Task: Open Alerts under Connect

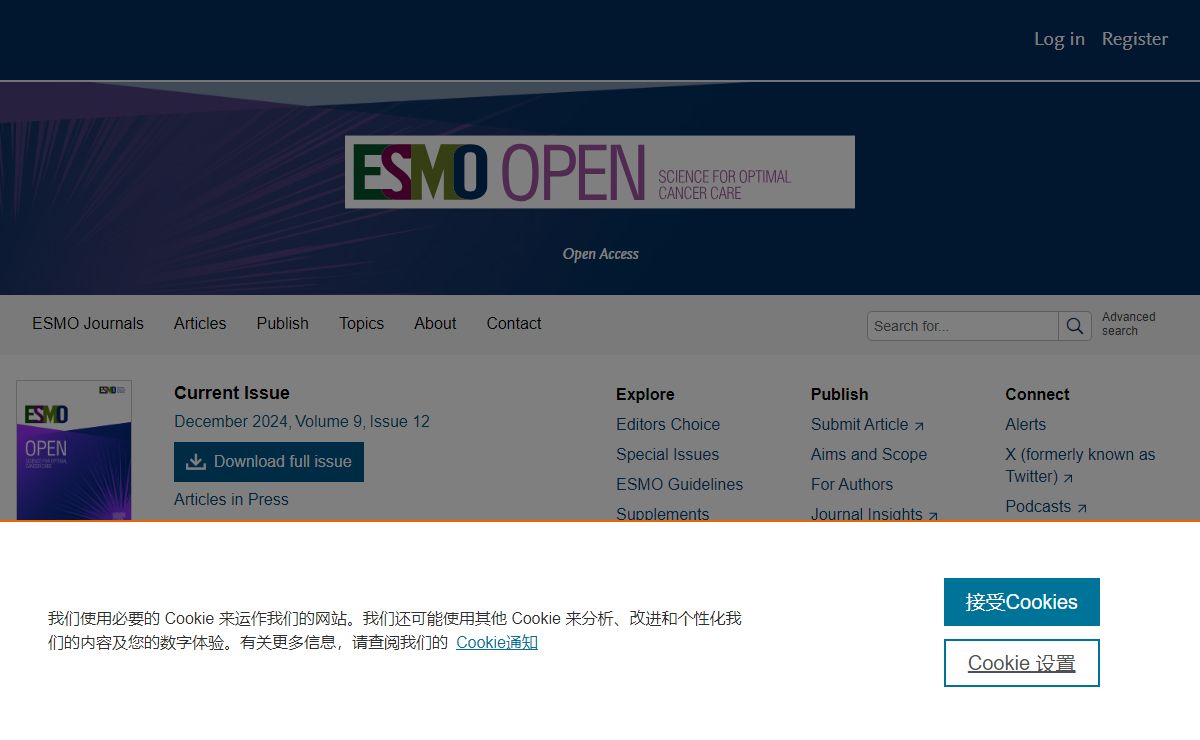Action: (x=1025, y=425)
